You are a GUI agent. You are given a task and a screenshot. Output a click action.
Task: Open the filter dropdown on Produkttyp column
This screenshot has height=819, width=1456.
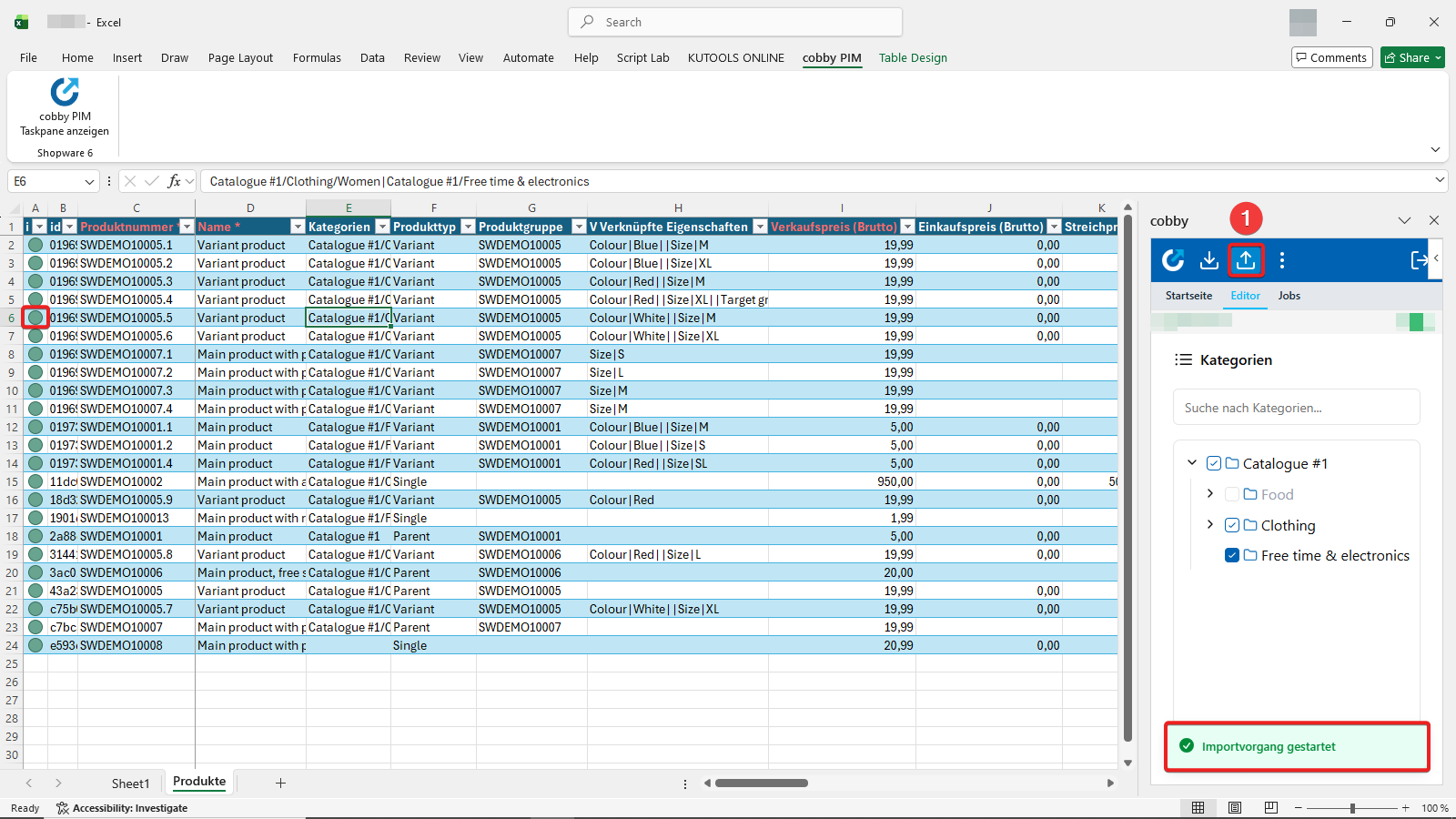pos(468,226)
